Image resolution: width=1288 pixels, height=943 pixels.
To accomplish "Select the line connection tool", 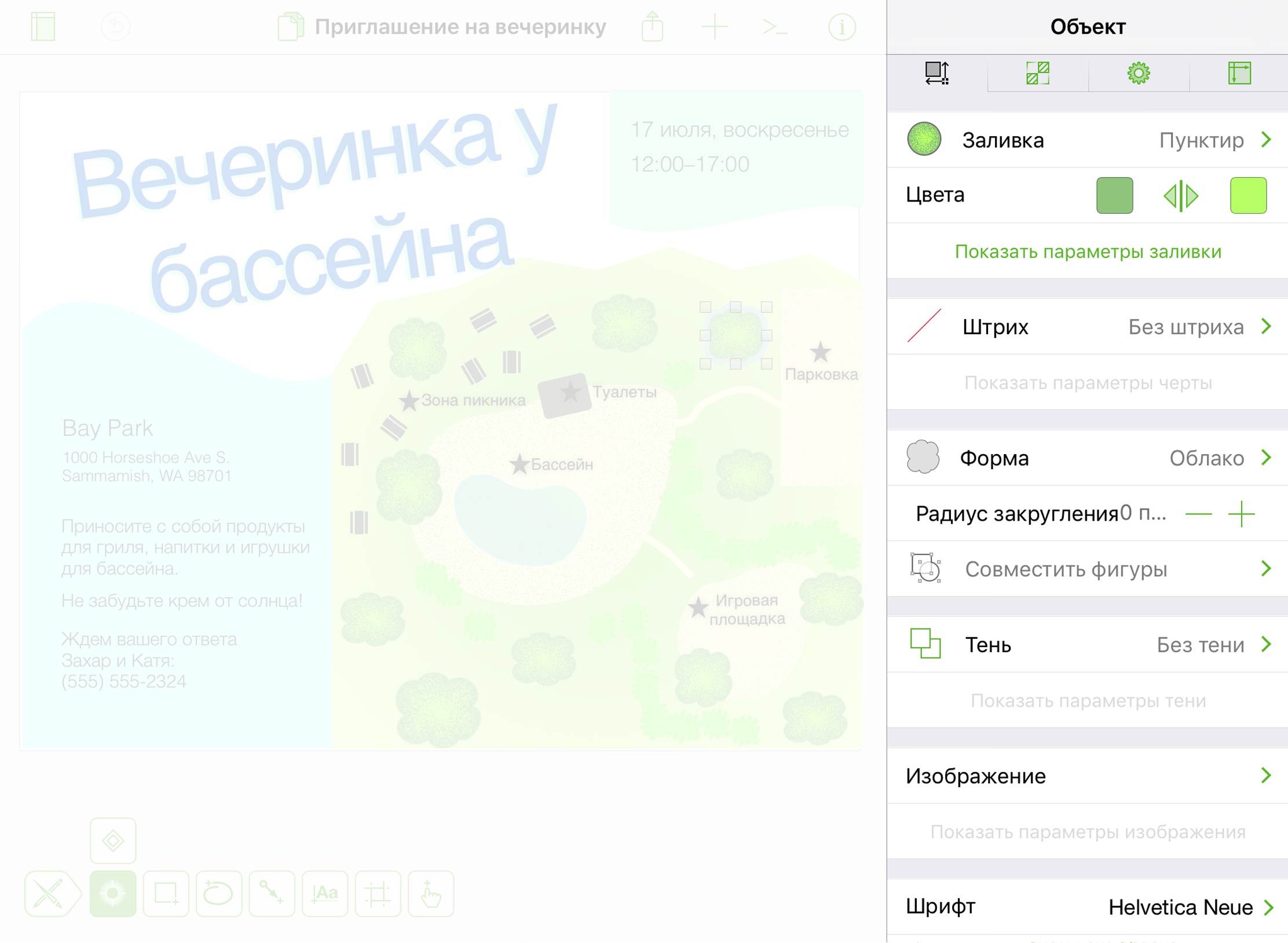I will click(272, 894).
